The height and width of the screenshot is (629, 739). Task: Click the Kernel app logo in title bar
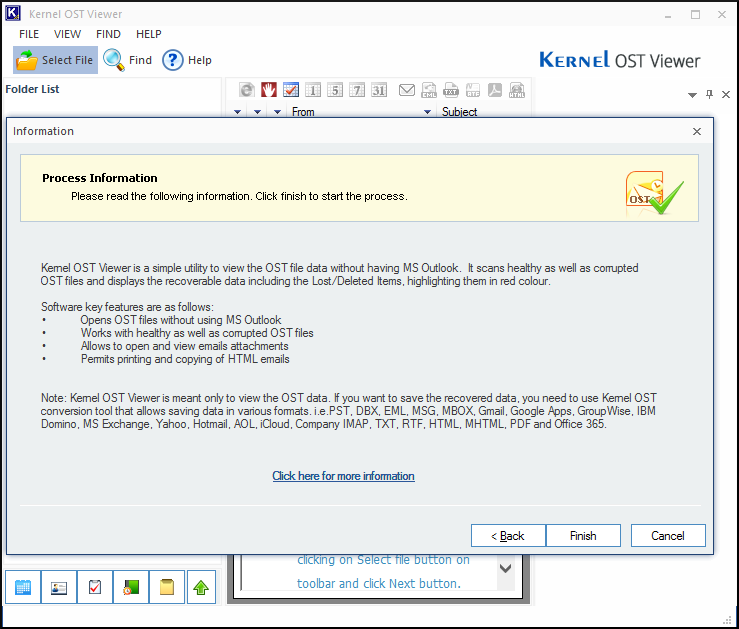13,14
